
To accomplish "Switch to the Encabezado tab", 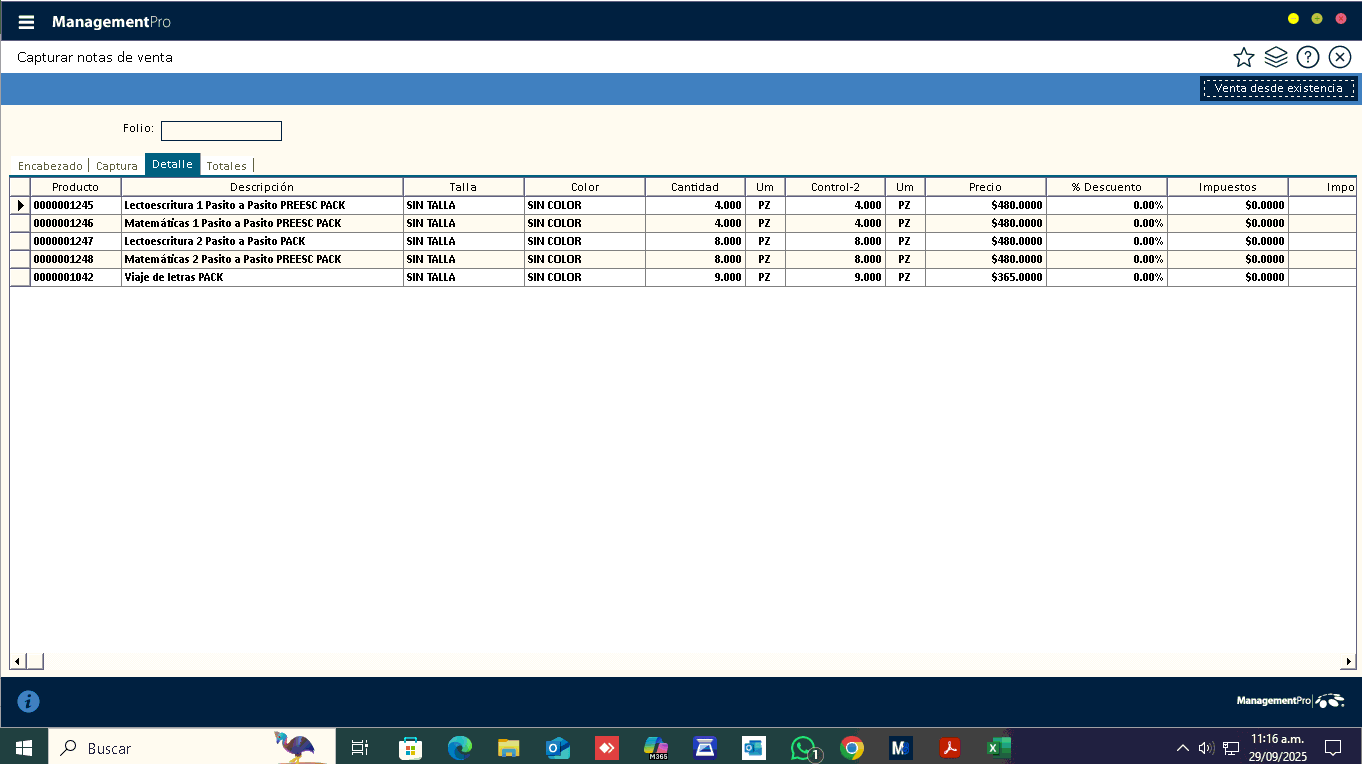I will pos(50,166).
